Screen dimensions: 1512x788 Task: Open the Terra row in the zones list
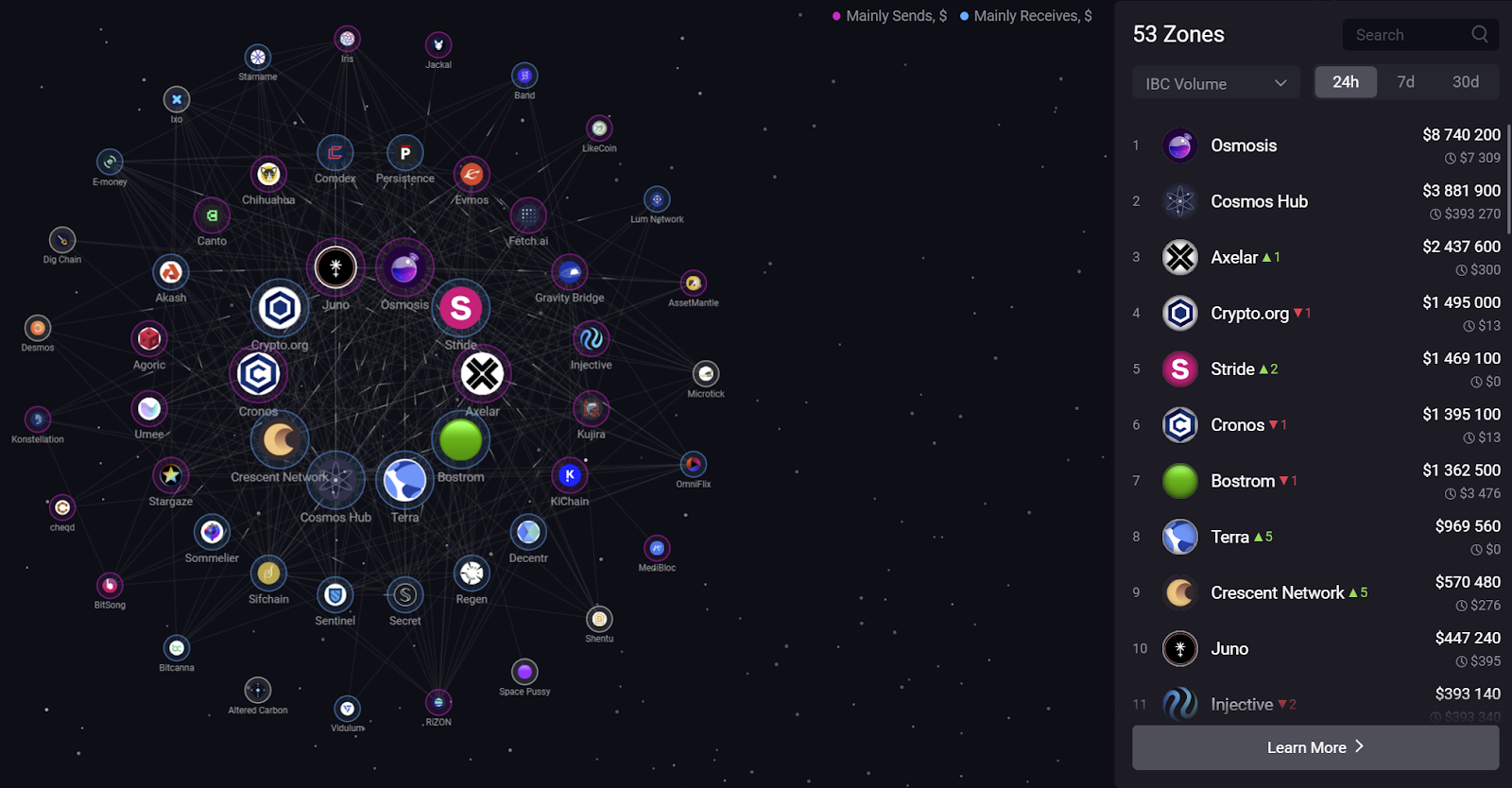(1315, 537)
